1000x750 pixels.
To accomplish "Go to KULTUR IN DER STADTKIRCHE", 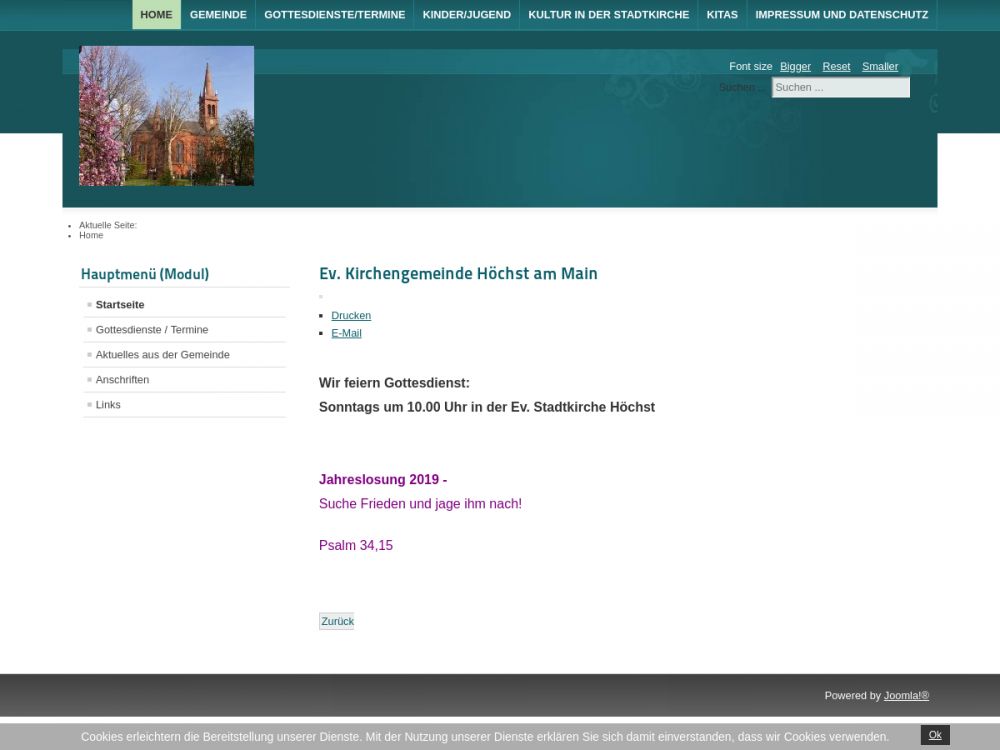I will [608, 15].
